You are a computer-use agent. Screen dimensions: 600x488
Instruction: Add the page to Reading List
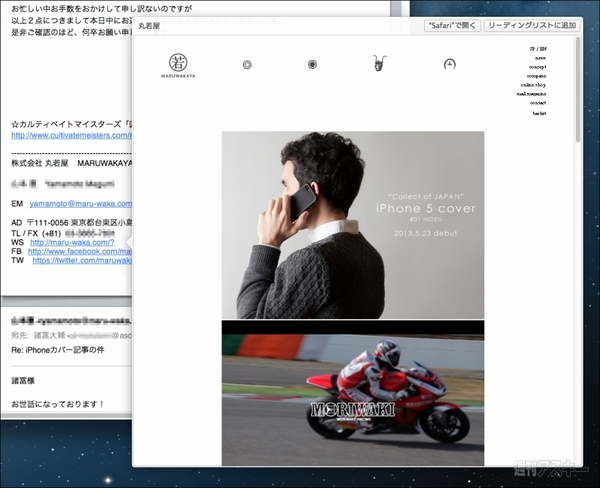(532, 25)
